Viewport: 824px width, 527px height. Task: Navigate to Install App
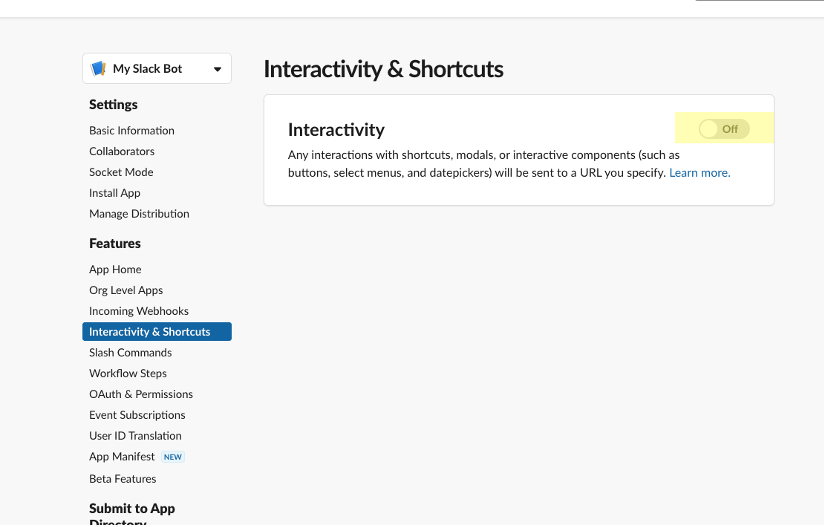[x=115, y=193]
